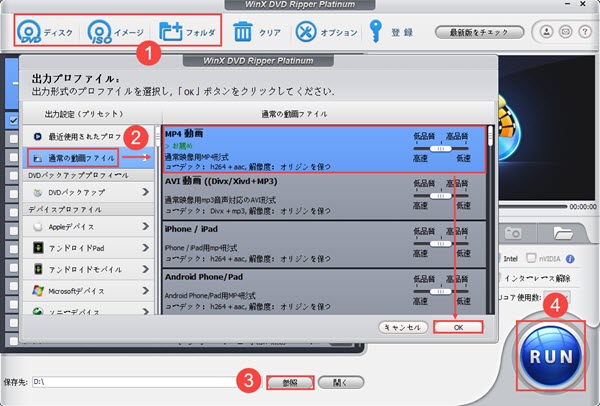The image size is (600, 406).
Task: Load an ISO with the イメージ button
Action: [115, 32]
